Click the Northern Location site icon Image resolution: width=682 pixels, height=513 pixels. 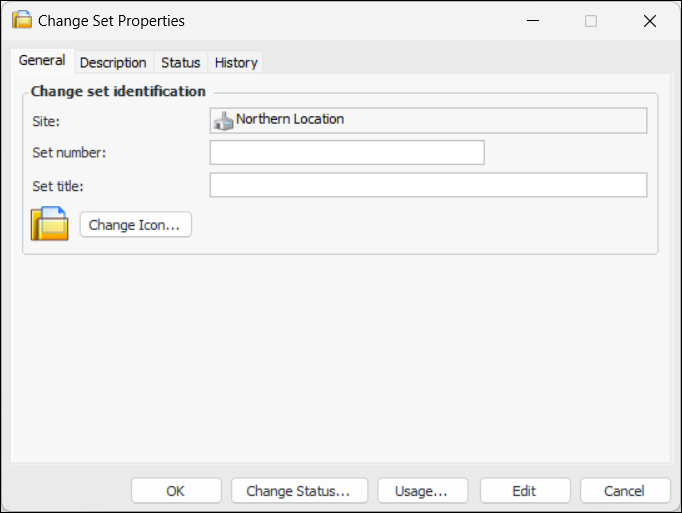pyautogui.click(x=223, y=121)
